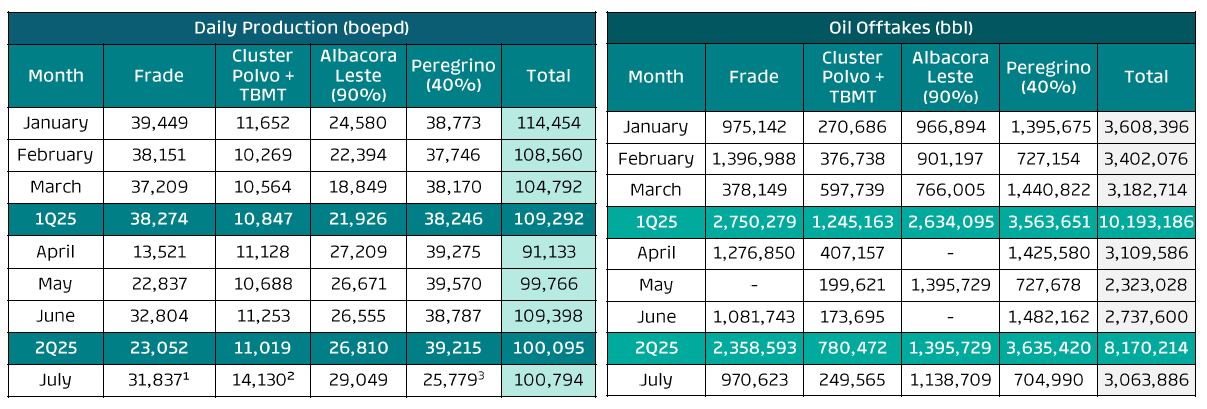
Task: Select the April total 91,133 cell
Action: tap(548, 252)
